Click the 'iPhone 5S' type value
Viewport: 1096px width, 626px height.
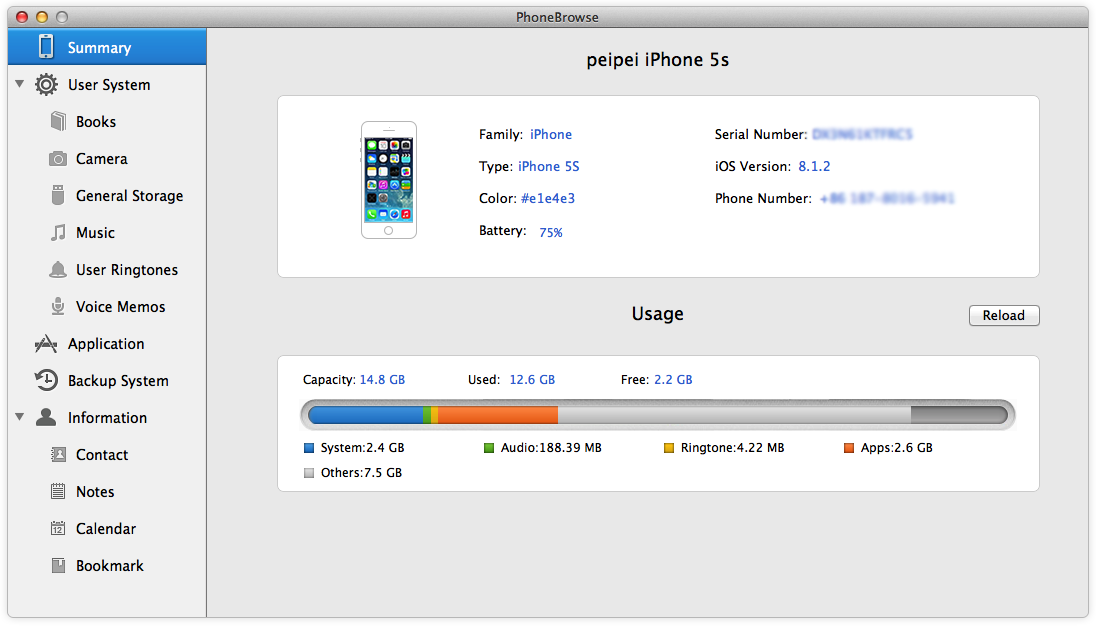coord(549,166)
